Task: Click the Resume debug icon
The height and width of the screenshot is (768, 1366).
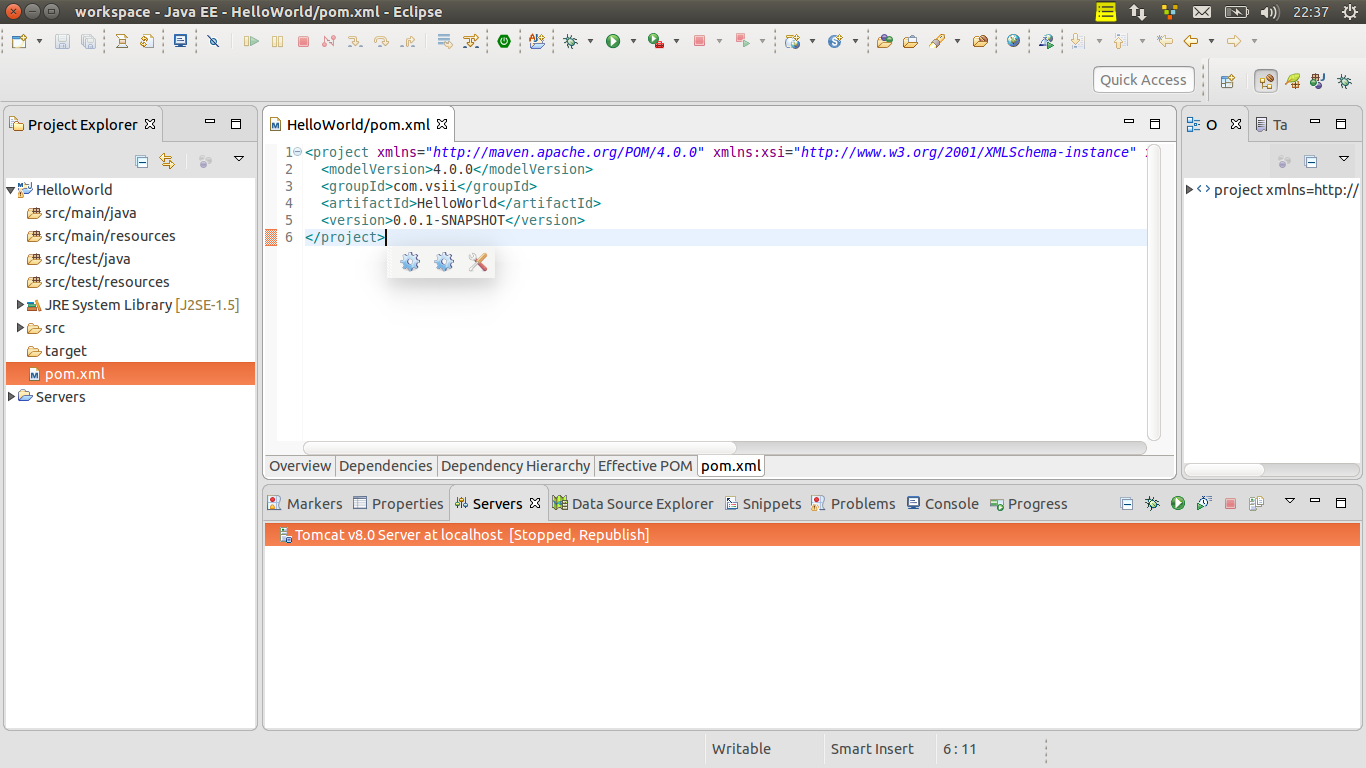Action: click(251, 41)
